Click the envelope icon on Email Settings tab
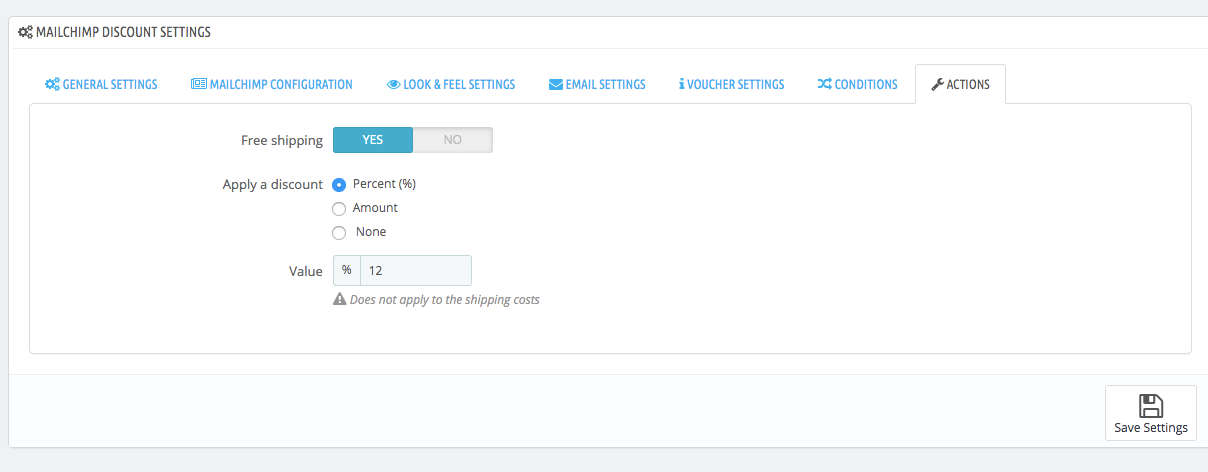The width and height of the screenshot is (1208, 472). pos(556,85)
